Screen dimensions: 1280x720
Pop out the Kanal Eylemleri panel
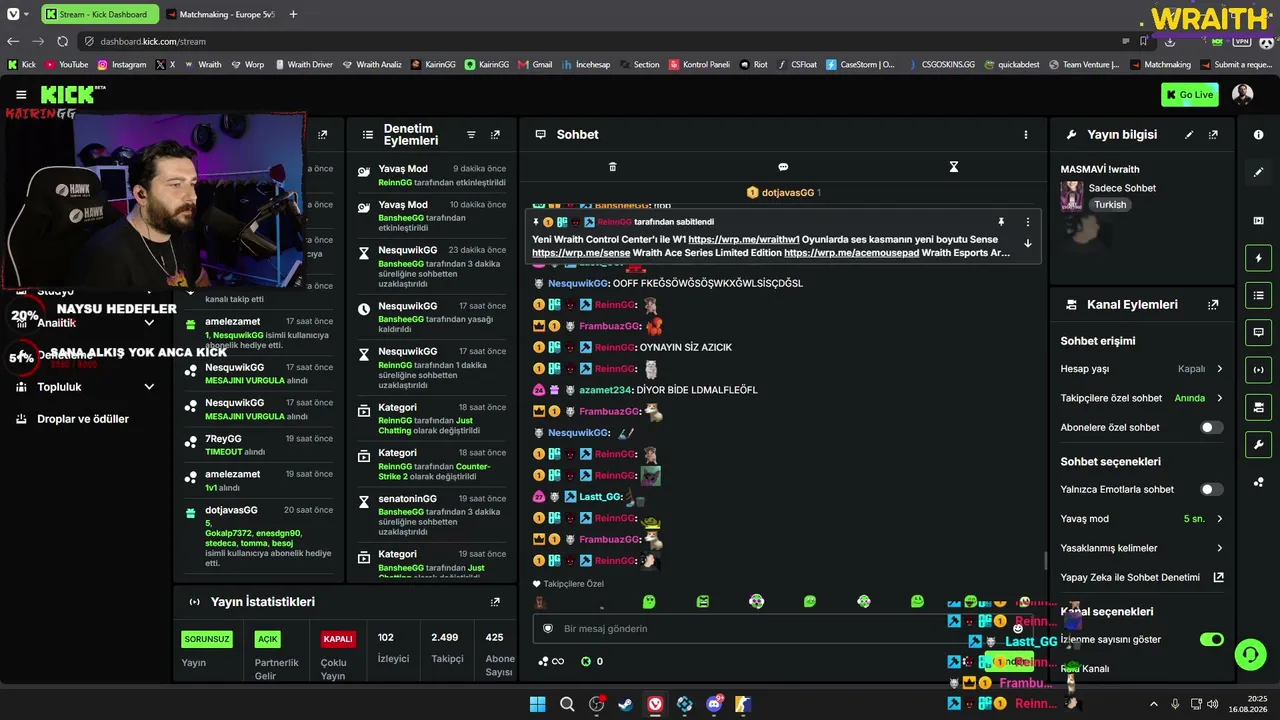[1213, 305]
